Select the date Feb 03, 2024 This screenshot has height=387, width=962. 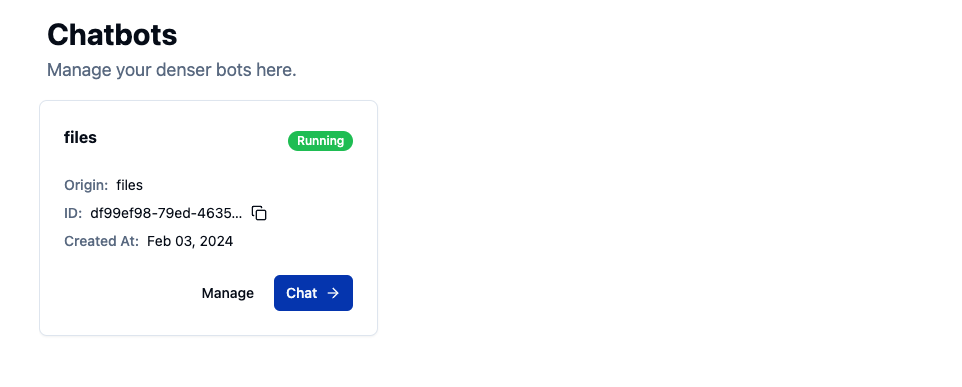[x=190, y=241]
